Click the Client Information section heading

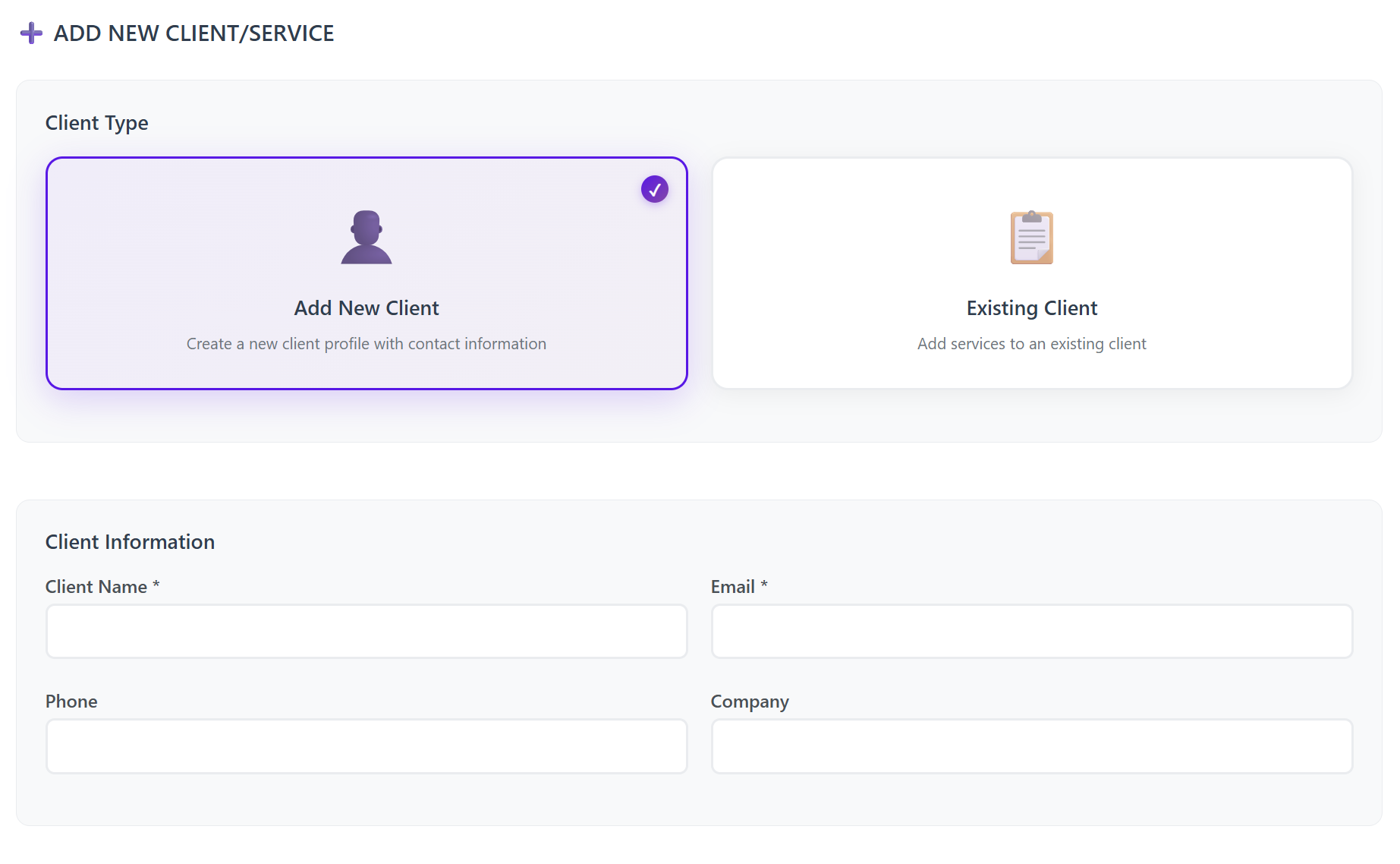tap(130, 542)
